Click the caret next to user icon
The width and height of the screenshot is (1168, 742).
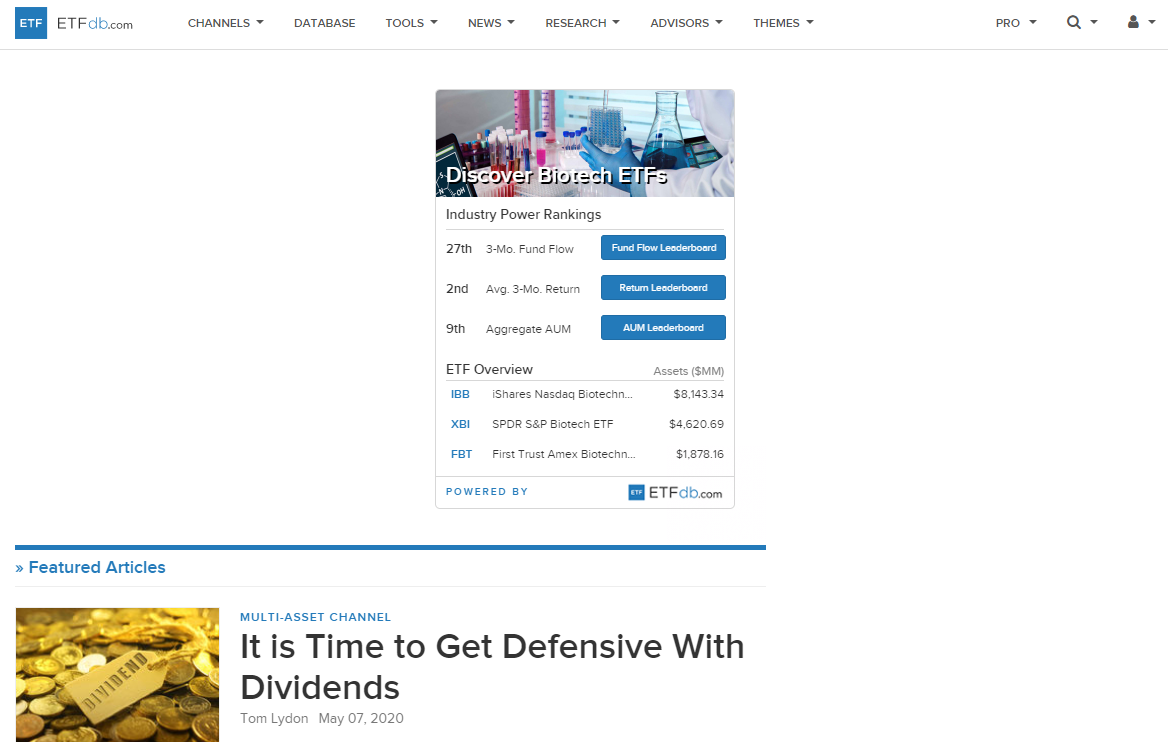click(x=1152, y=22)
